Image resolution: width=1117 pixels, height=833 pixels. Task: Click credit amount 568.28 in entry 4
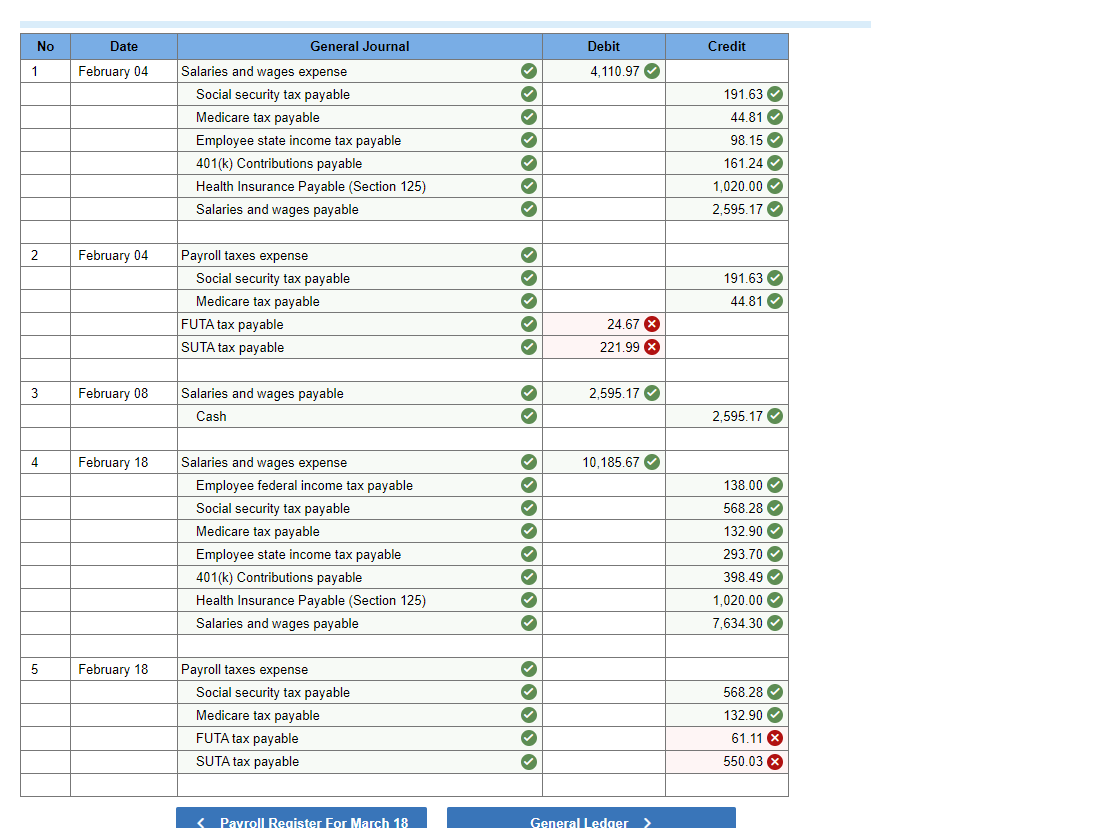[x=743, y=508]
